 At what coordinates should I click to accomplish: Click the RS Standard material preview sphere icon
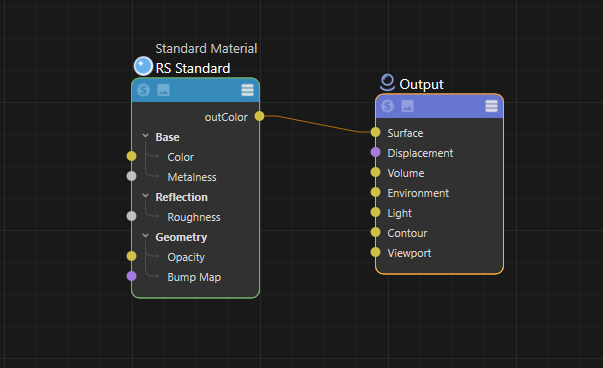click(x=143, y=66)
